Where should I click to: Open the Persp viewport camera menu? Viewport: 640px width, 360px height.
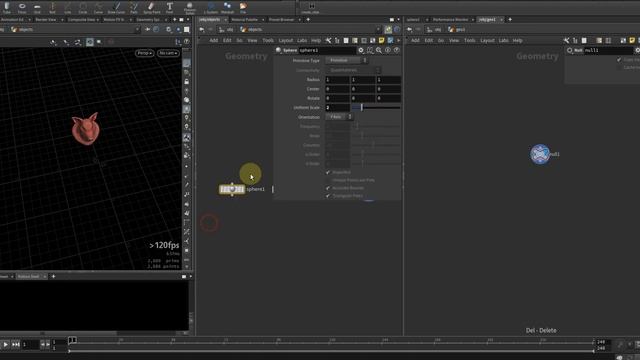(144, 53)
